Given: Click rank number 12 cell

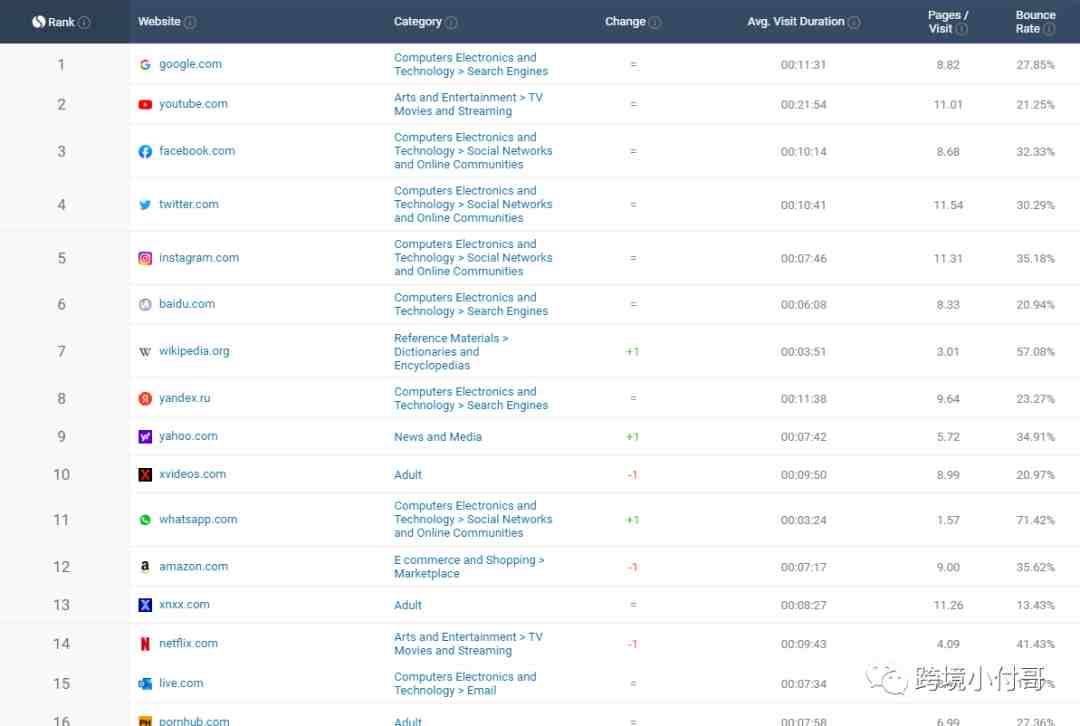Looking at the screenshot, I should [x=61, y=567].
